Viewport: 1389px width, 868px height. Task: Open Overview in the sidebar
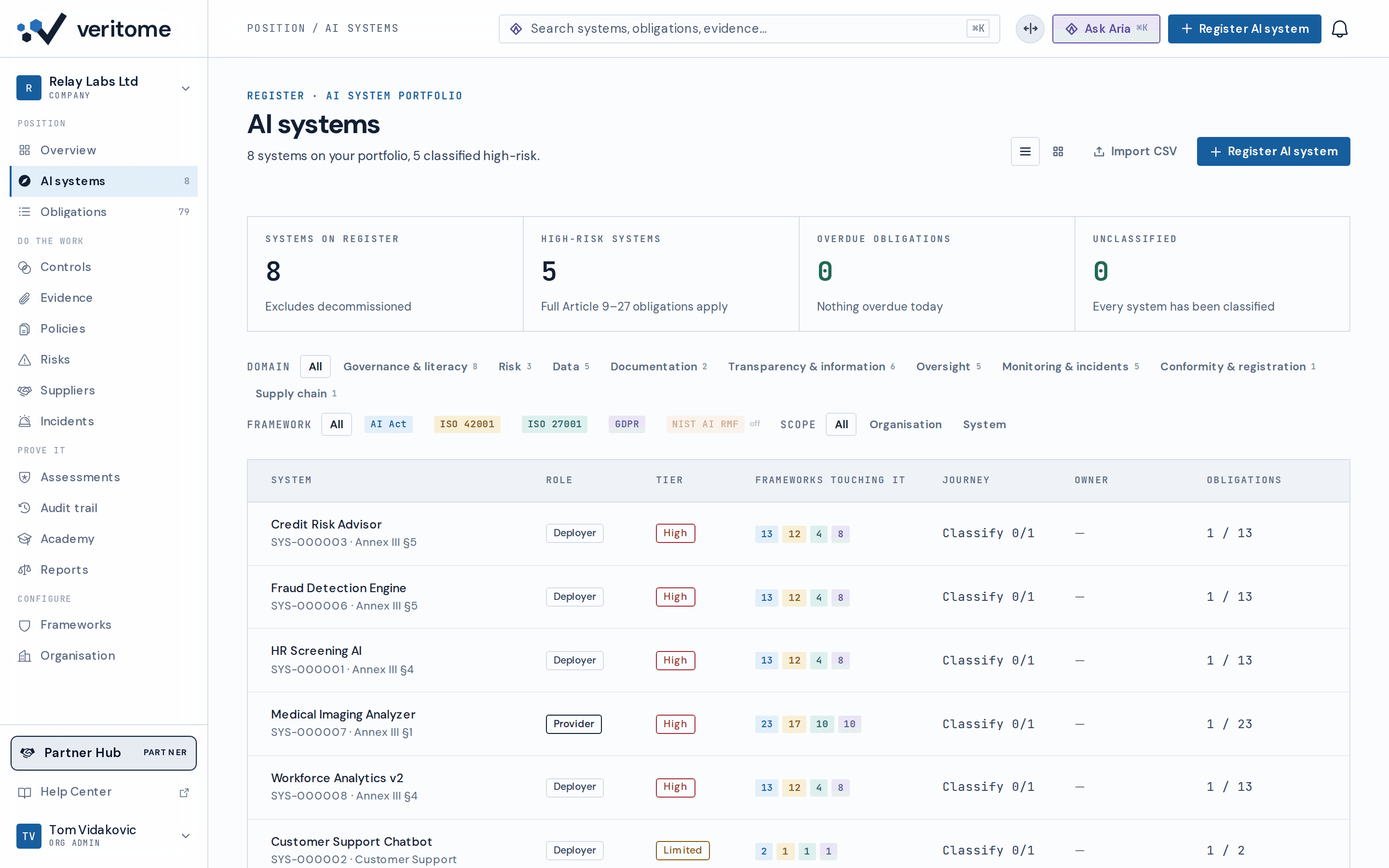point(104,150)
